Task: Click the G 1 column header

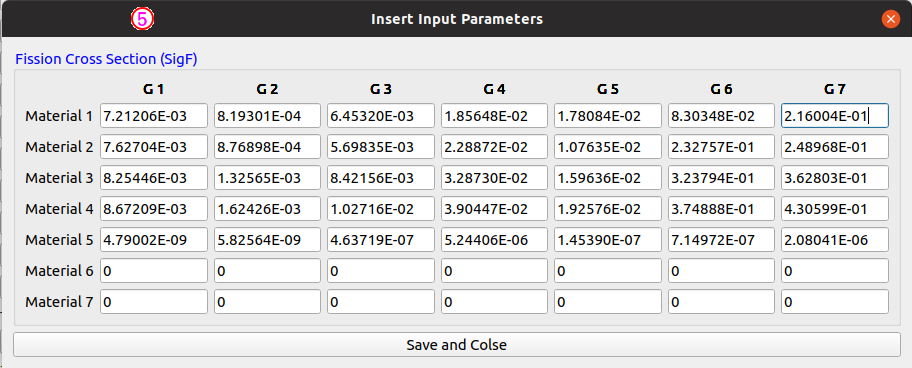Action: 154,90
